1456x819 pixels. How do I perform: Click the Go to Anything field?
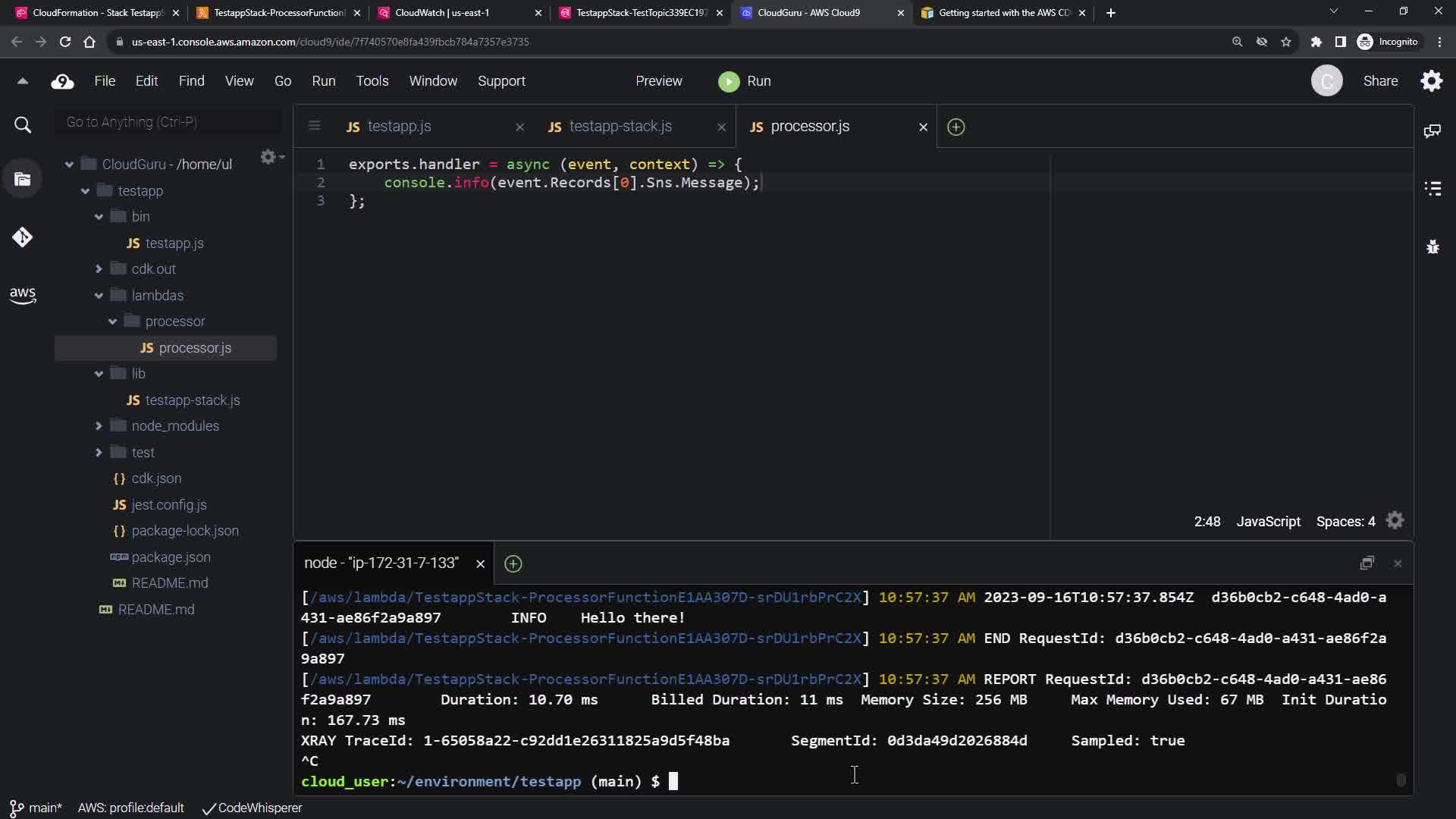click(168, 122)
